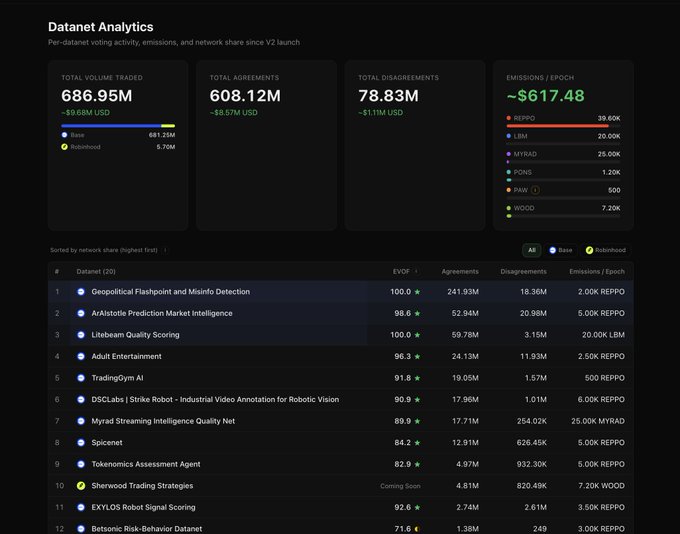Filter datanets by Base chain

pyautogui.click(x=560, y=250)
